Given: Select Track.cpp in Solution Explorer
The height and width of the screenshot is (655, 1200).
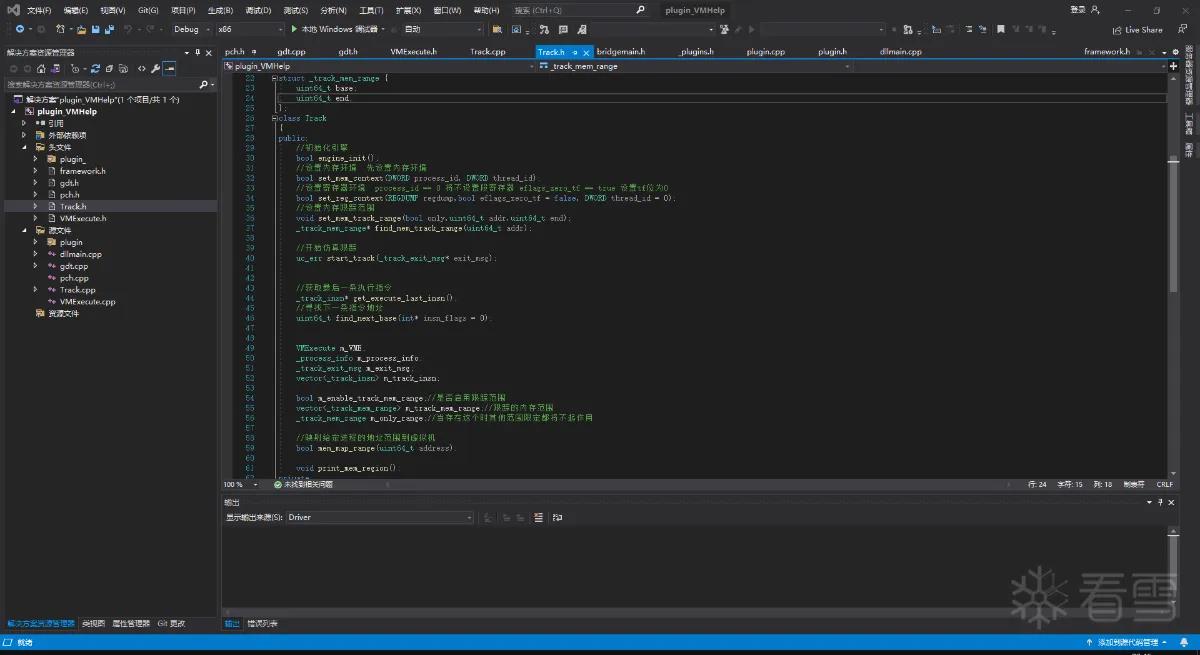Looking at the screenshot, I should tap(77, 290).
